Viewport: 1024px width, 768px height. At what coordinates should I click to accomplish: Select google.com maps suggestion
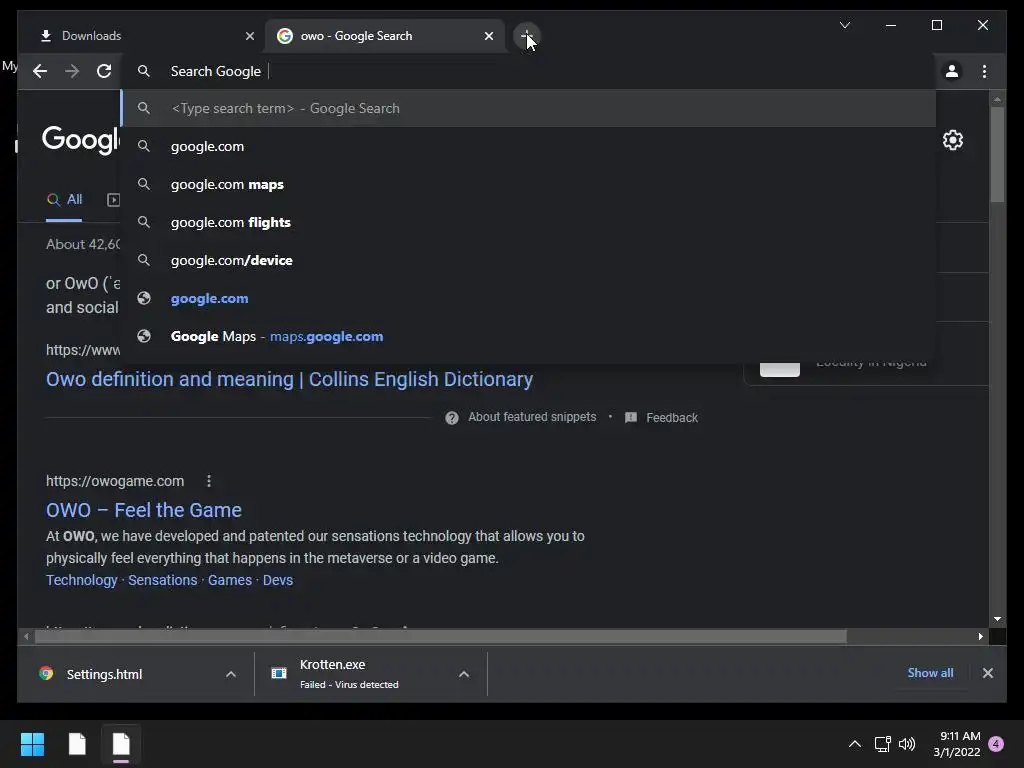[529, 184]
